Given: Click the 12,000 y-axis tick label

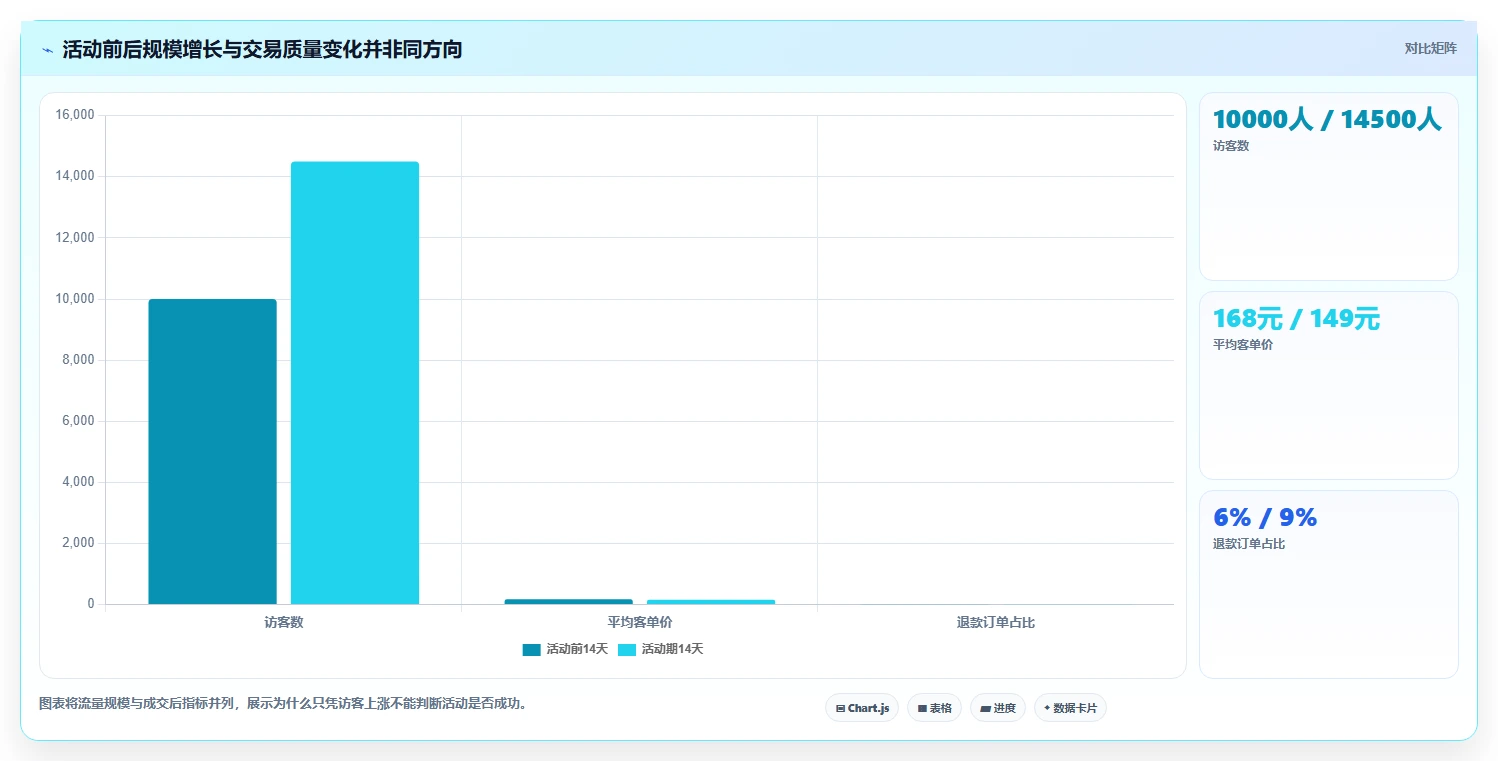Looking at the screenshot, I should (x=74, y=237).
